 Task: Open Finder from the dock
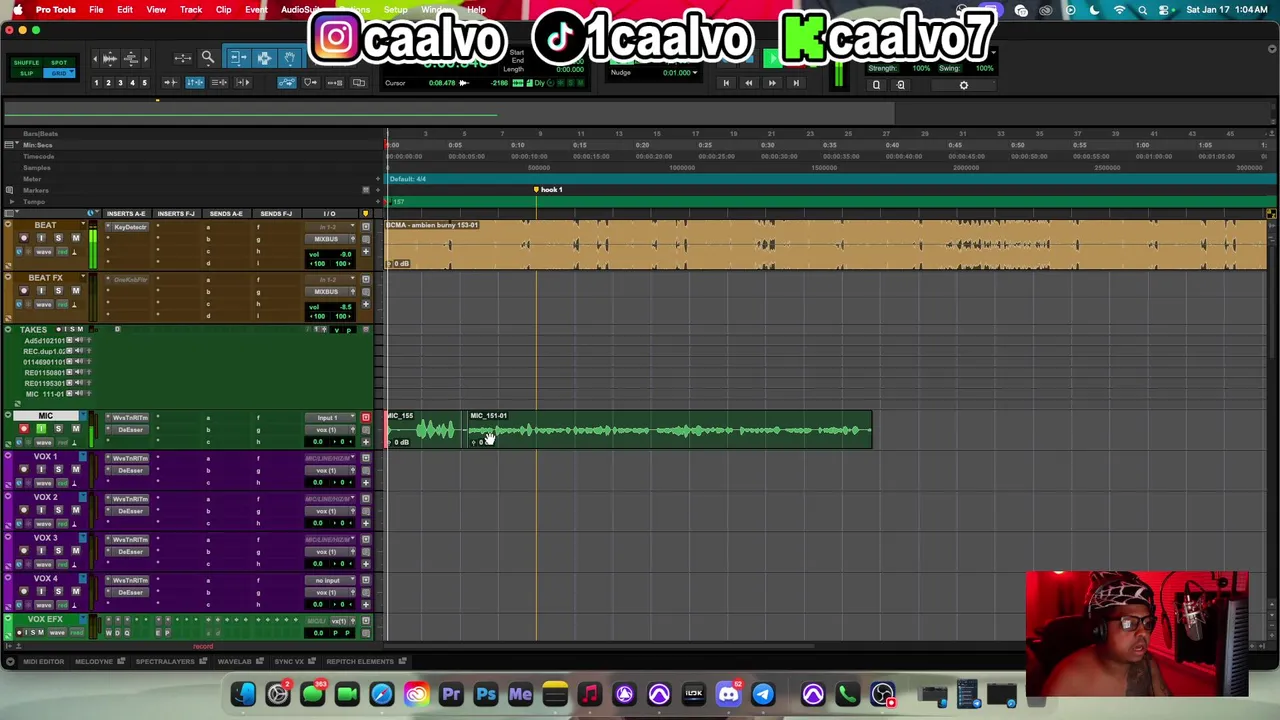[x=243, y=694]
